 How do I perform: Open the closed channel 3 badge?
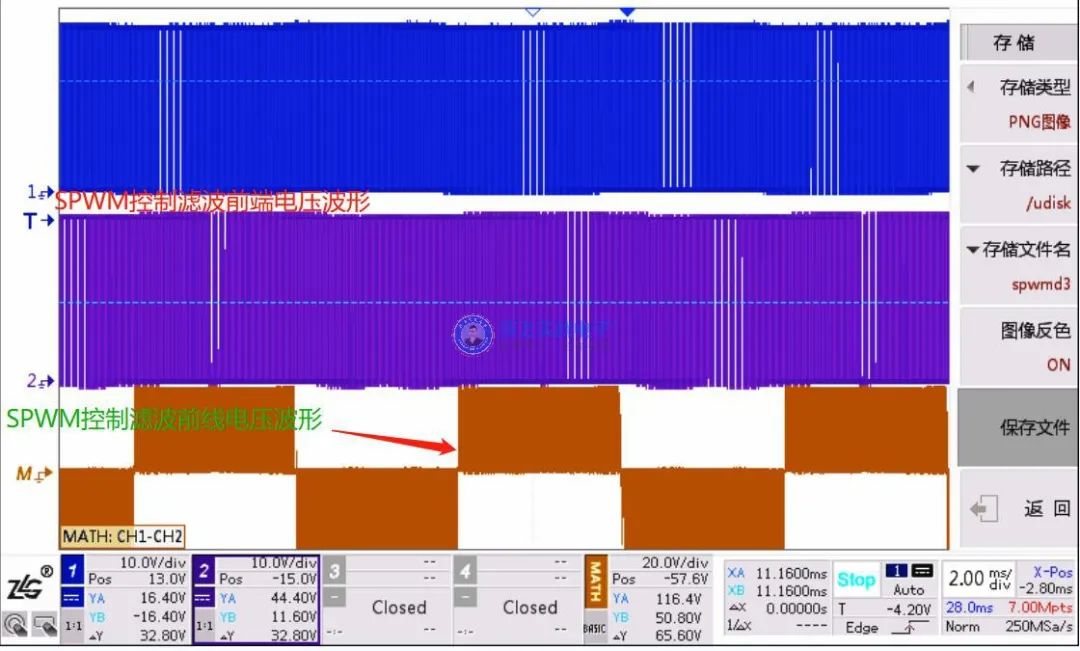tap(335, 570)
